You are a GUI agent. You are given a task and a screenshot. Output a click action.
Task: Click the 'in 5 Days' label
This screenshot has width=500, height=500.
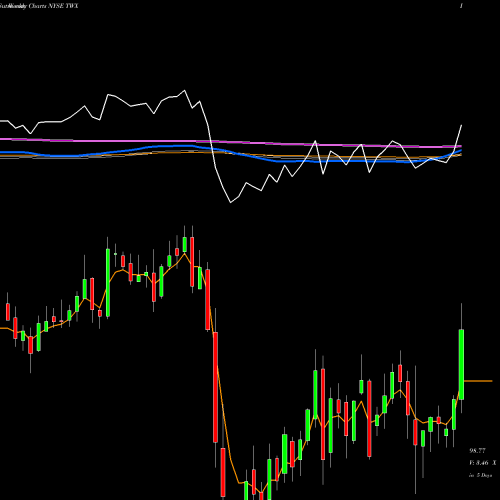coord(480,475)
